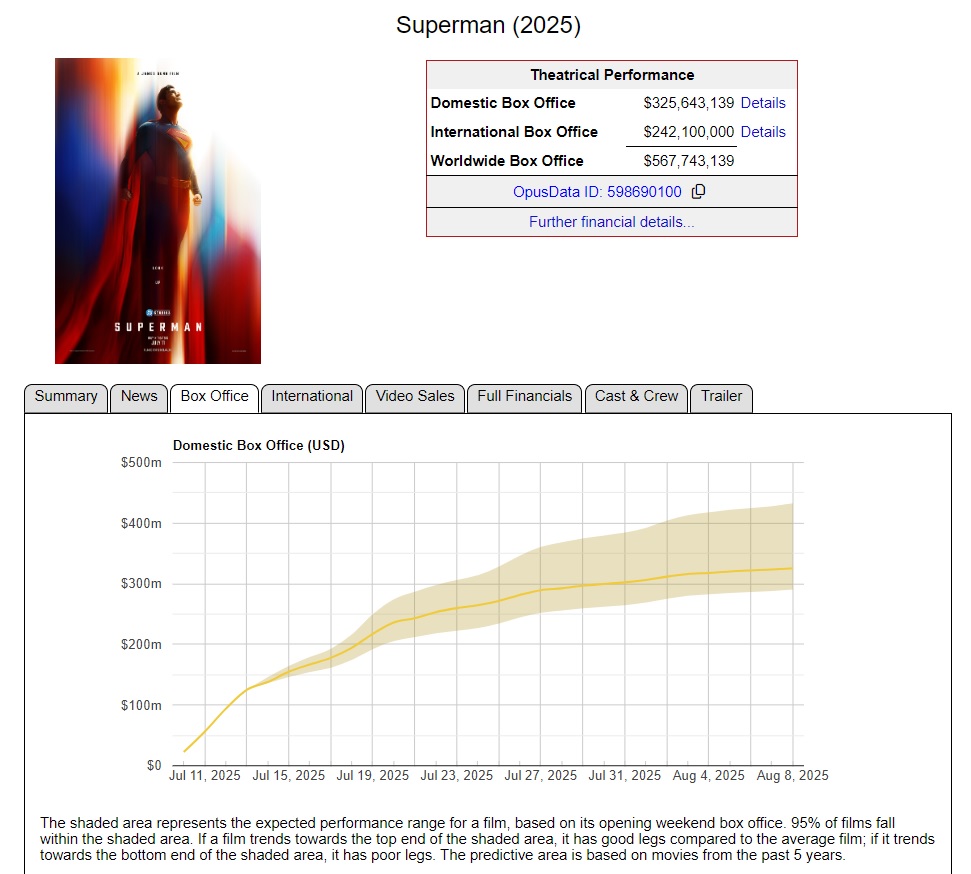Open Domestic Box Office Details link
This screenshot has height=874, width=971.
coord(763,103)
